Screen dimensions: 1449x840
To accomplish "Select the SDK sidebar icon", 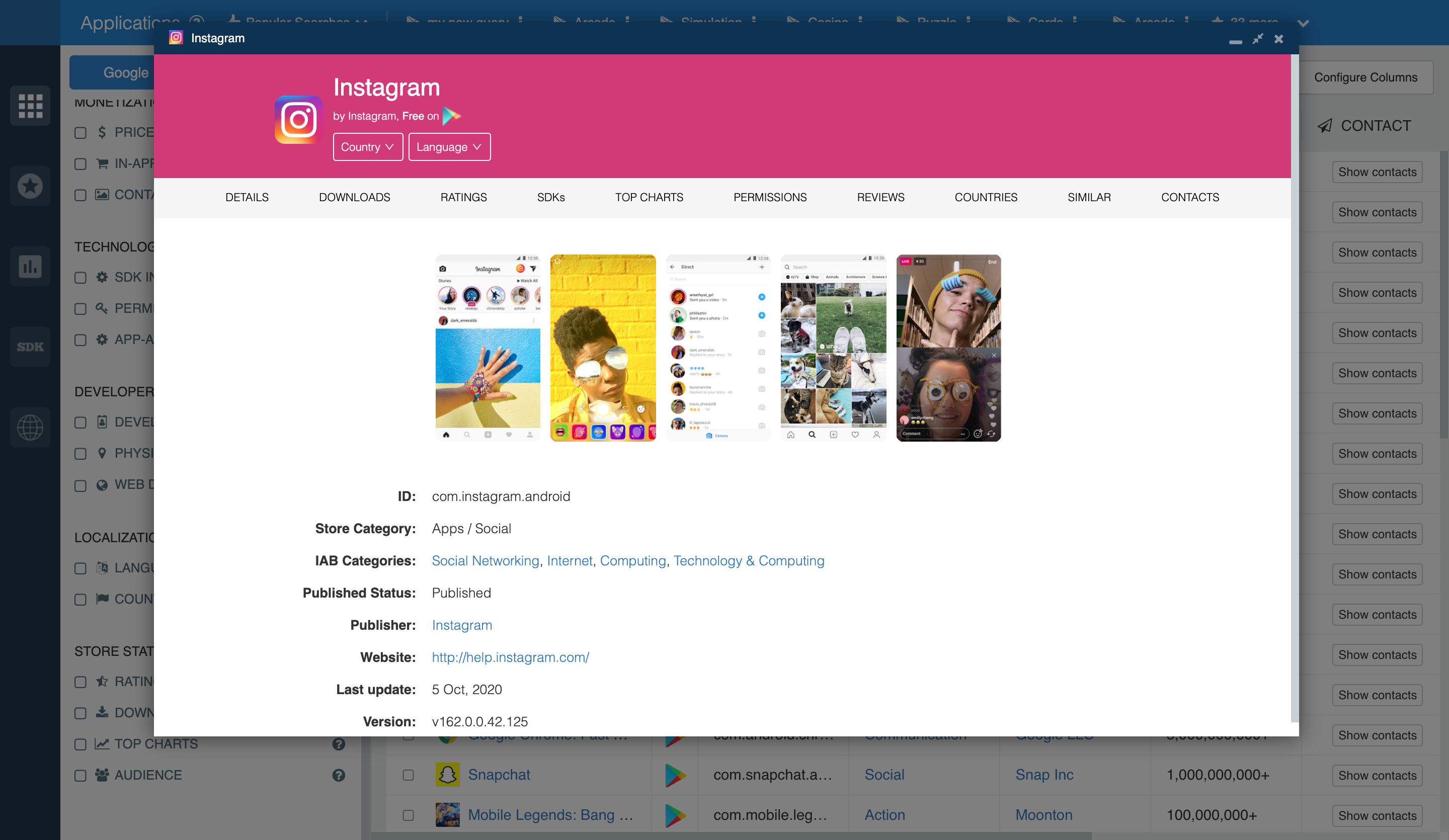I will (30, 347).
